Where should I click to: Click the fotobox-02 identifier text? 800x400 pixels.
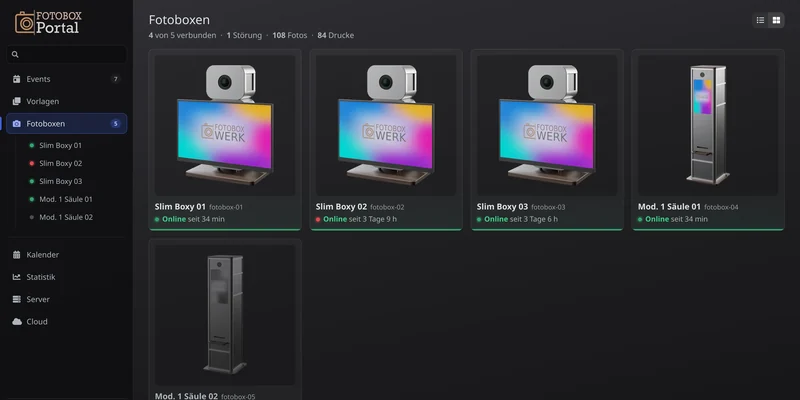pyautogui.click(x=387, y=207)
